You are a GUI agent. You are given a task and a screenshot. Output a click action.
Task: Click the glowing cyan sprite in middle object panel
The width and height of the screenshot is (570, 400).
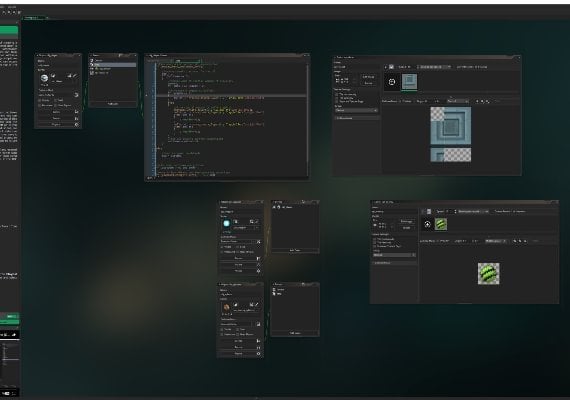click(226, 223)
